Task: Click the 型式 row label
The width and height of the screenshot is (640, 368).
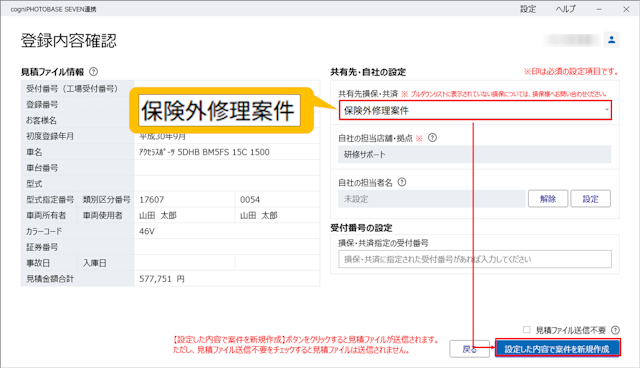Action: tap(34, 184)
